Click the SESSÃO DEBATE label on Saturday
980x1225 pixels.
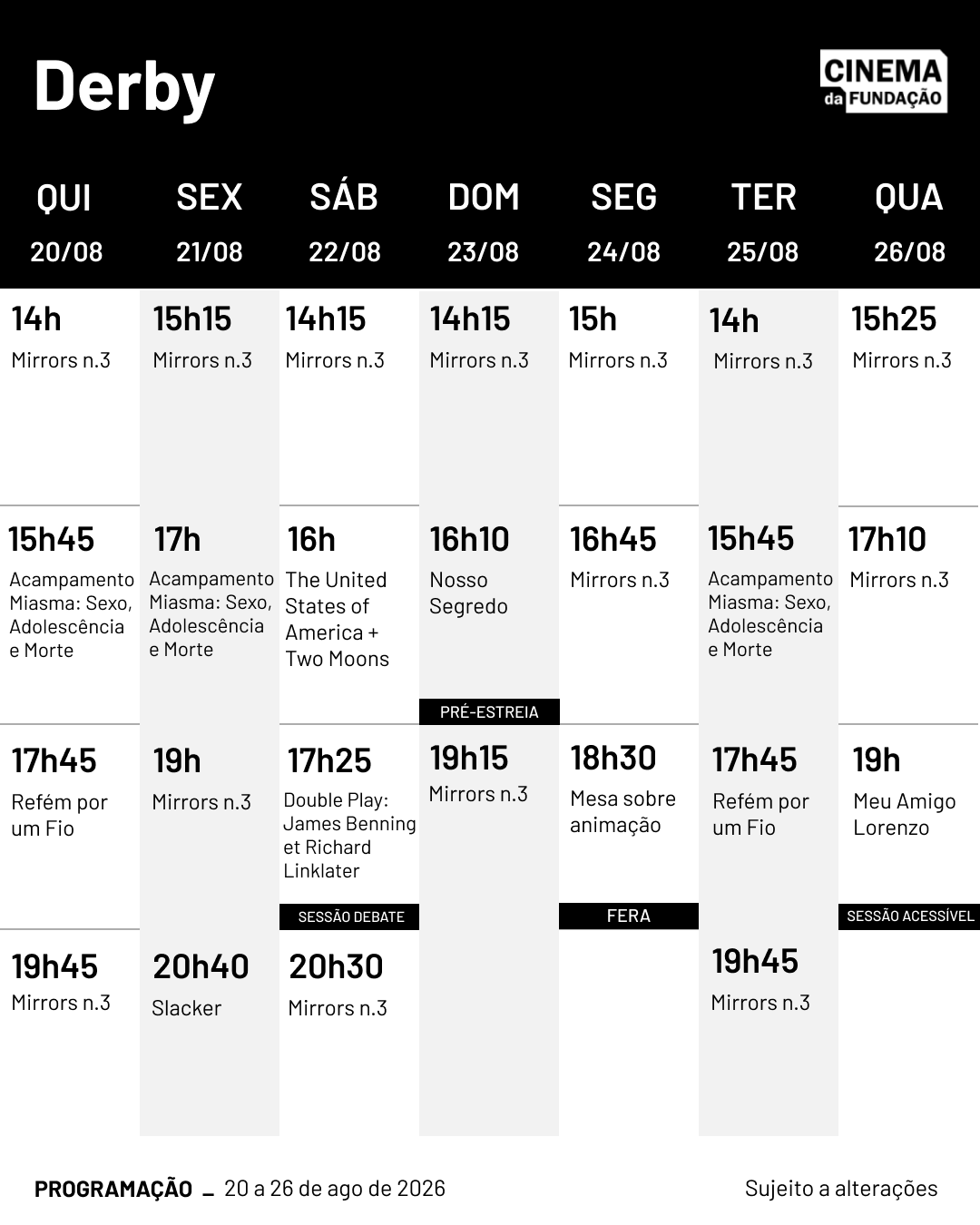(x=349, y=916)
